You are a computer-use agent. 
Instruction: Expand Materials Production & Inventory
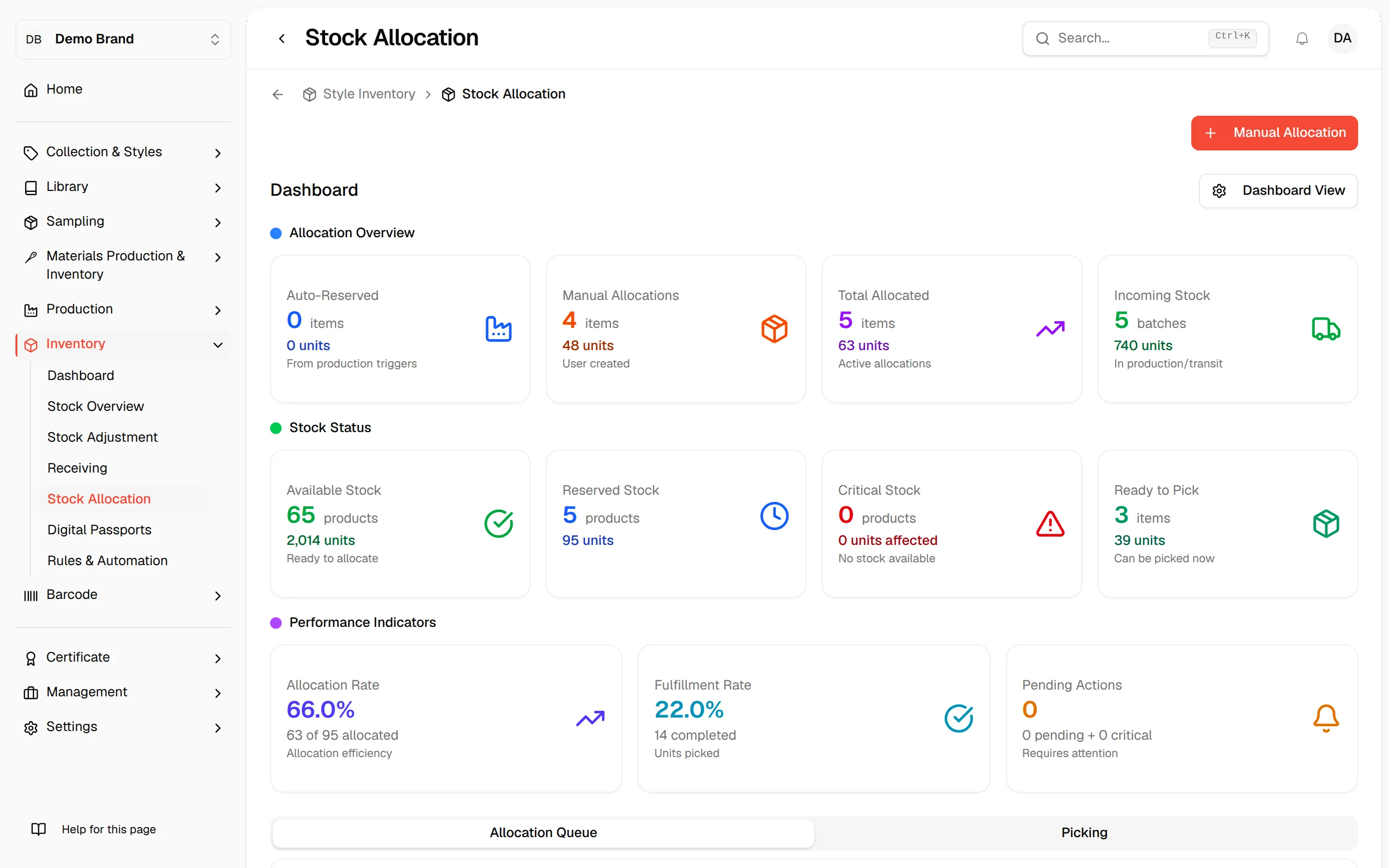click(123, 265)
